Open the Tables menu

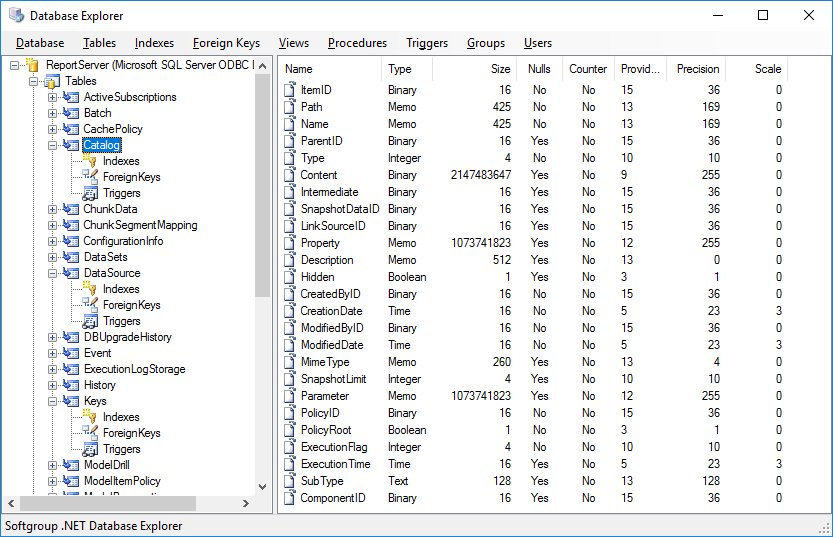point(99,43)
